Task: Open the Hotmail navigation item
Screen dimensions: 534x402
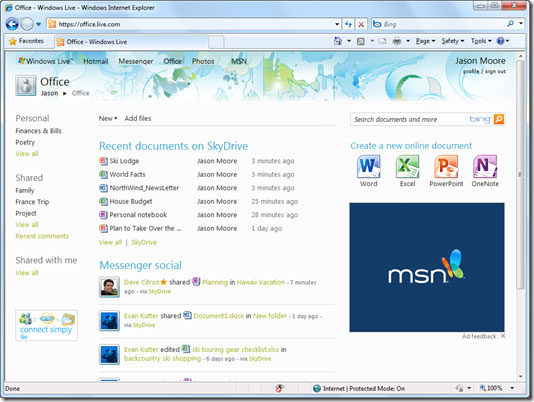Action: coord(96,61)
